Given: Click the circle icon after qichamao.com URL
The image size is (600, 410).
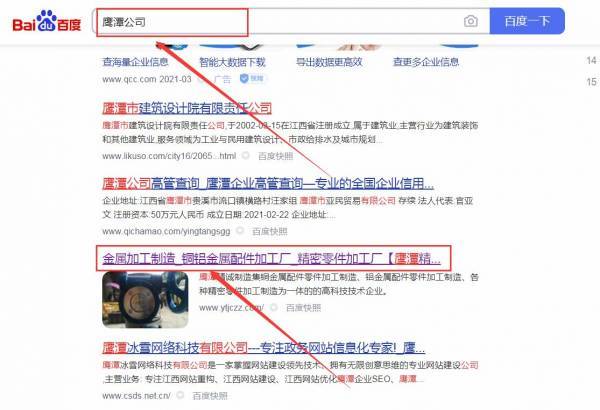Looking at the screenshot, I should (240, 231).
